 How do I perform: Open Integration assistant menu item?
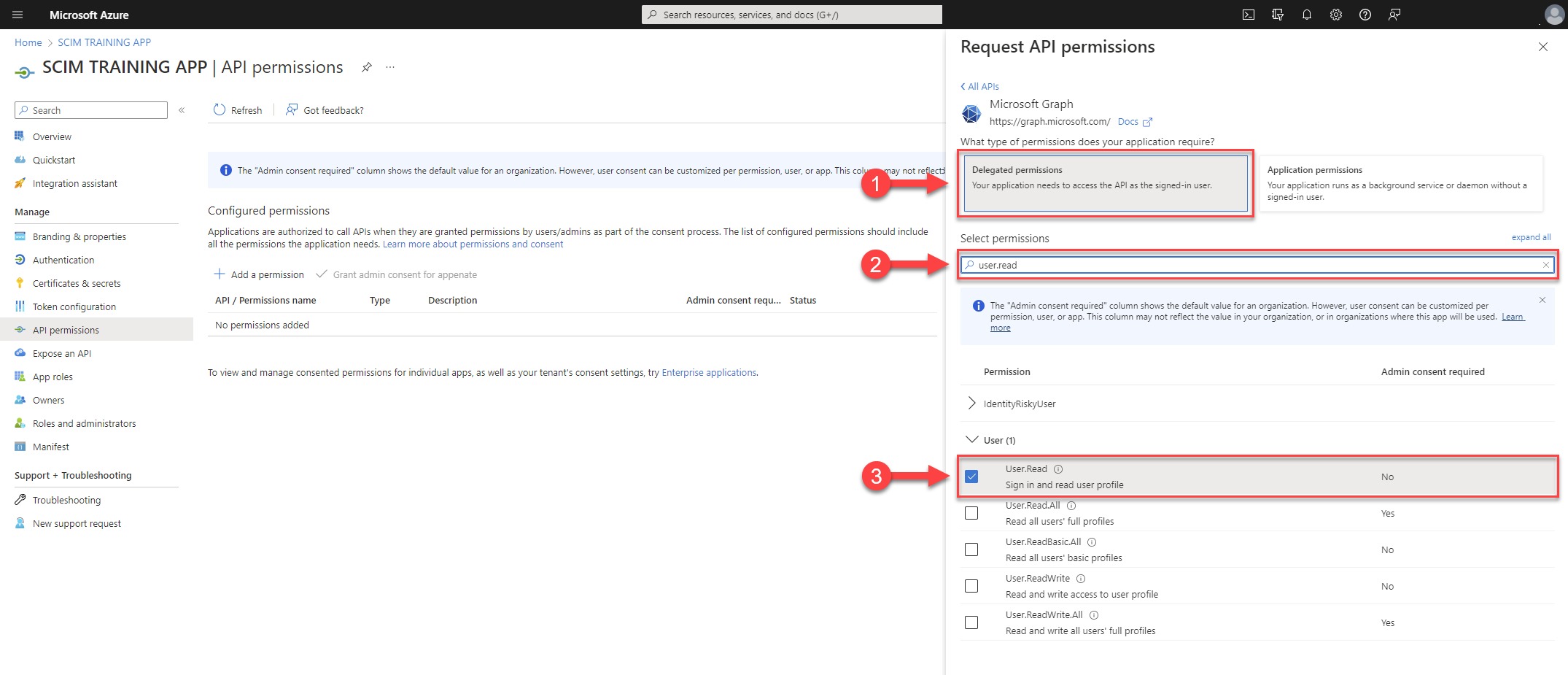pyautogui.click(x=74, y=183)
